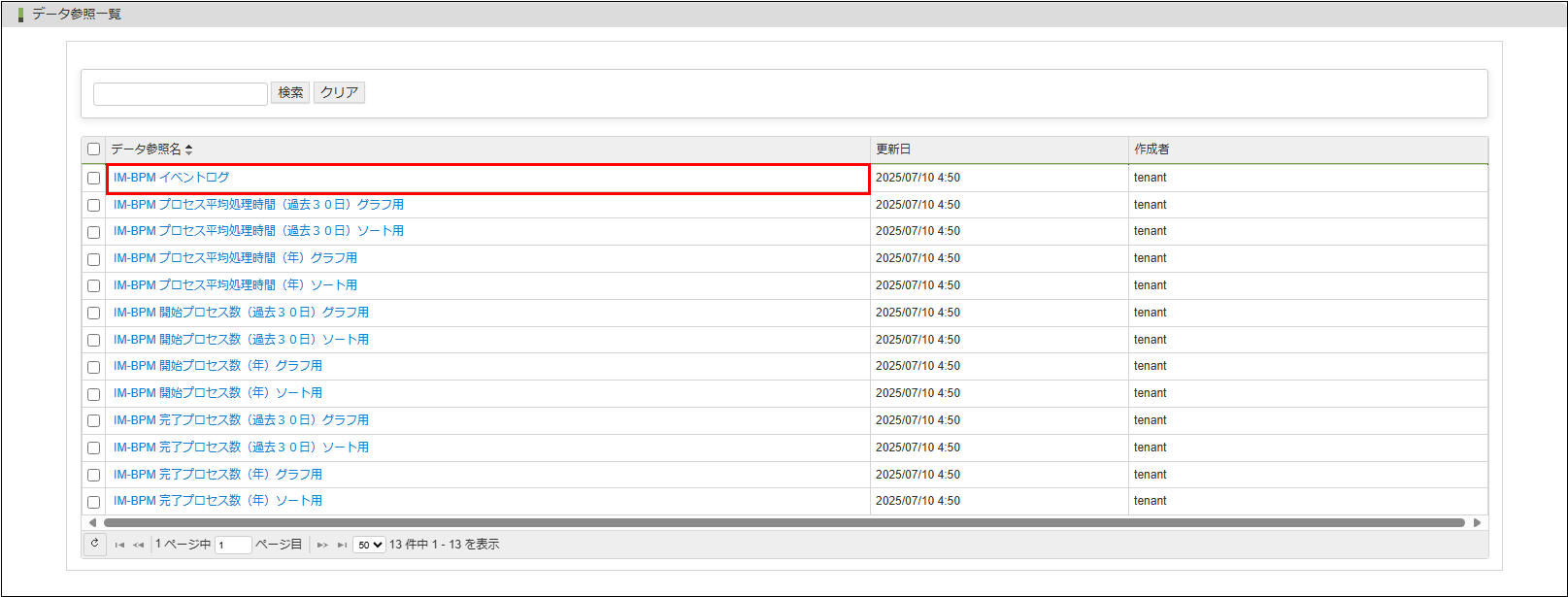Open IM-BPM 完了プロセス数（過去３０日）グラフ用 link

(x=241, y=420)
